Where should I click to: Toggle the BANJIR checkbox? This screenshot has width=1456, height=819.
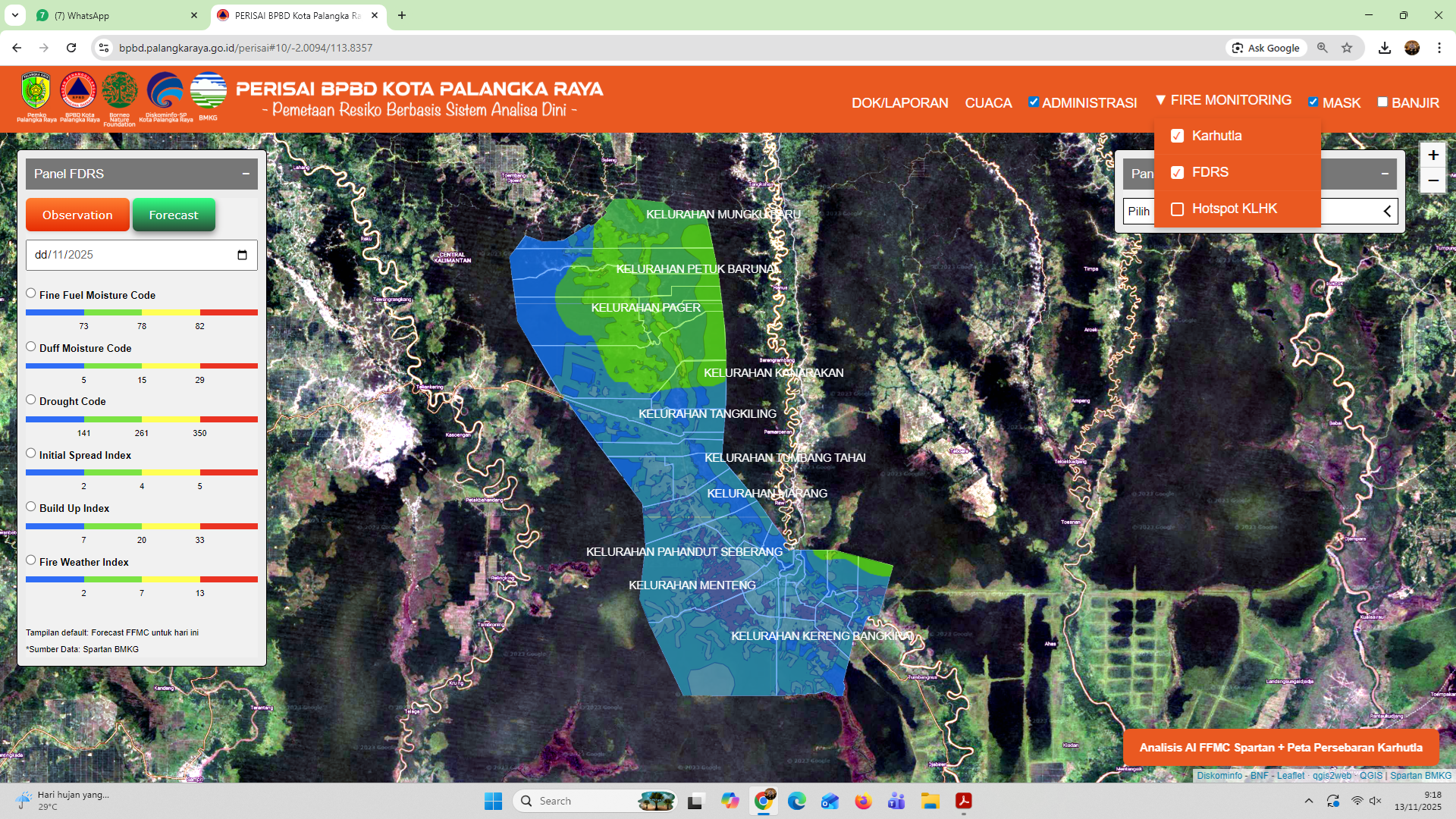point(1382,102)
